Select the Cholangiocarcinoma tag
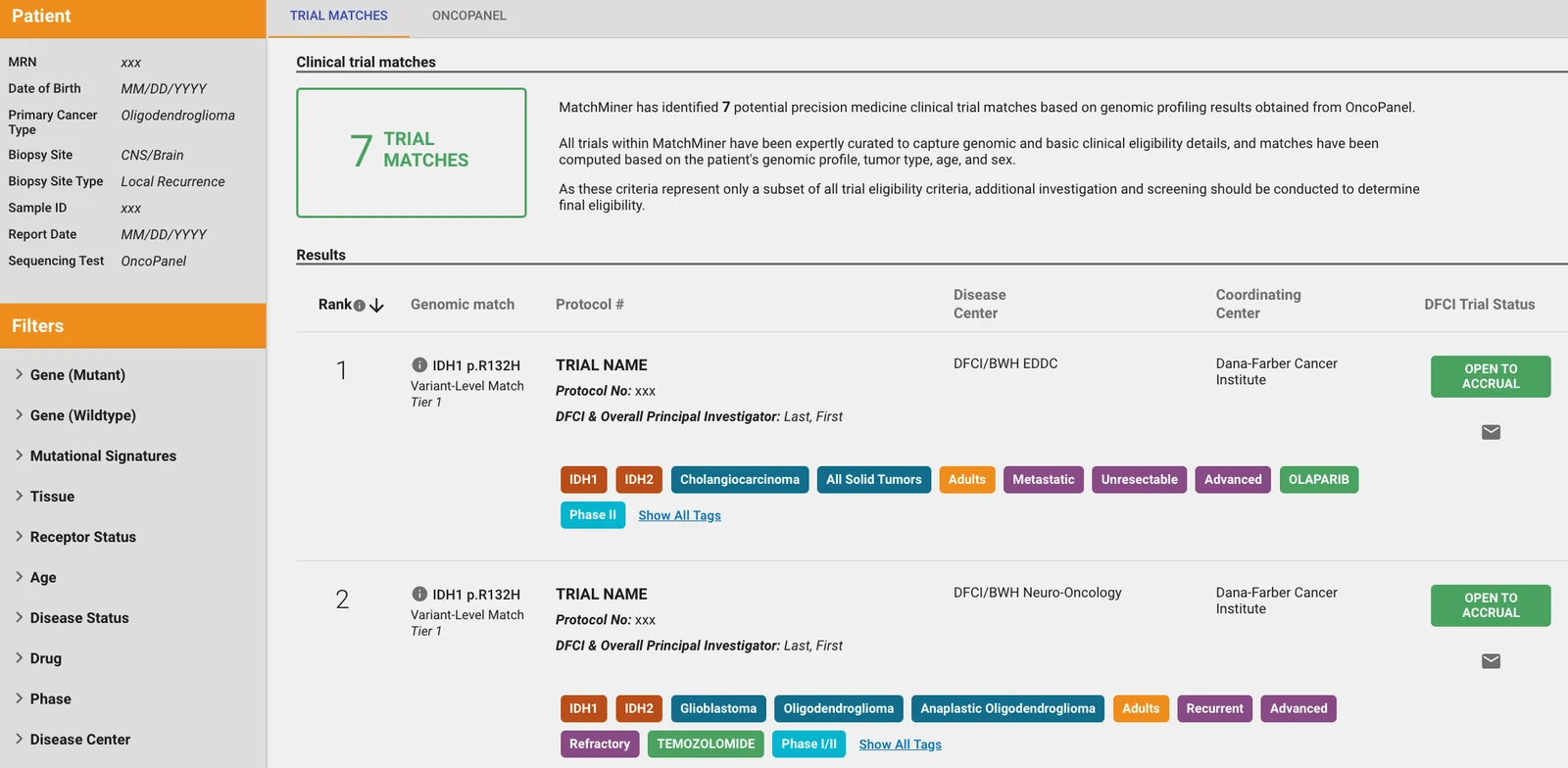 tap(740, 480)
